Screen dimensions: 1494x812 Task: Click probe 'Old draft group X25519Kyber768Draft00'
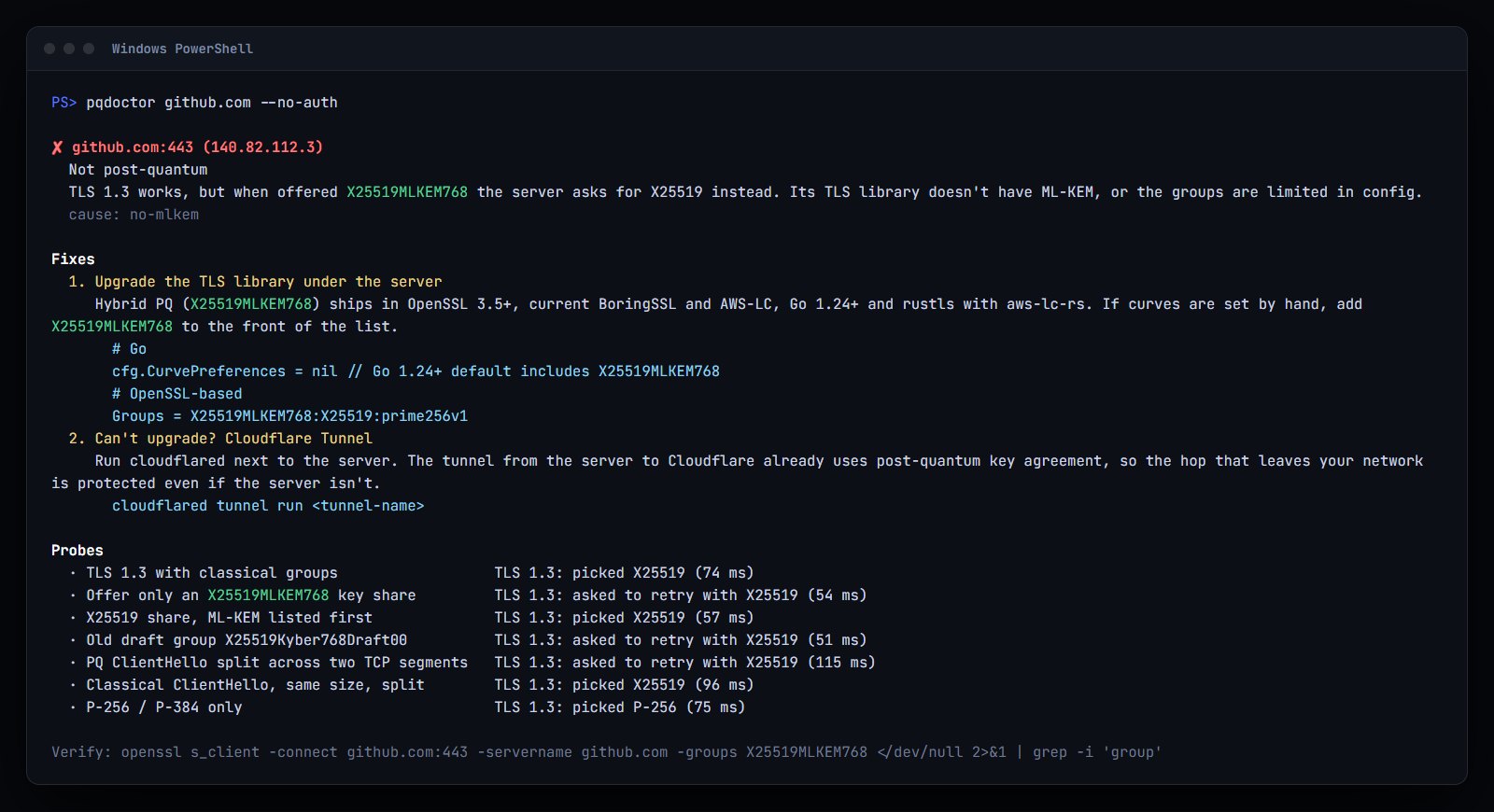(x=247, y=640)
